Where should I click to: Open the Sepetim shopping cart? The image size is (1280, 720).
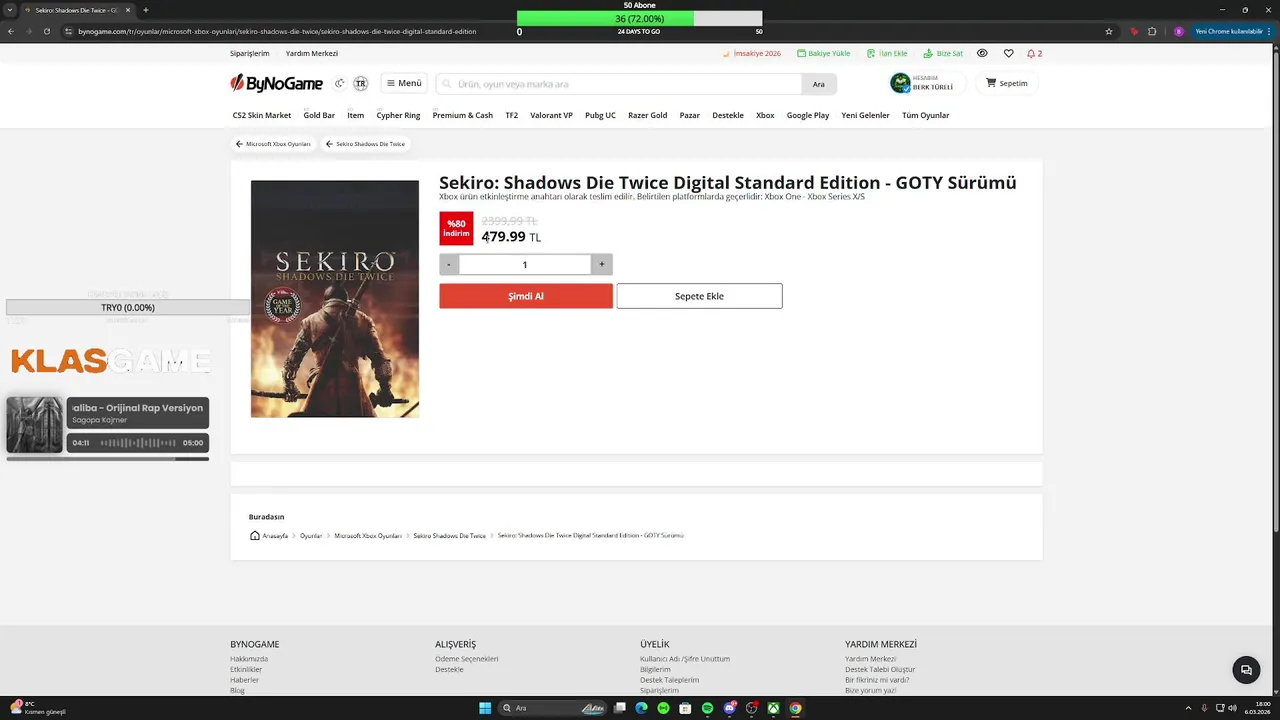click(x=1007, y=83)
